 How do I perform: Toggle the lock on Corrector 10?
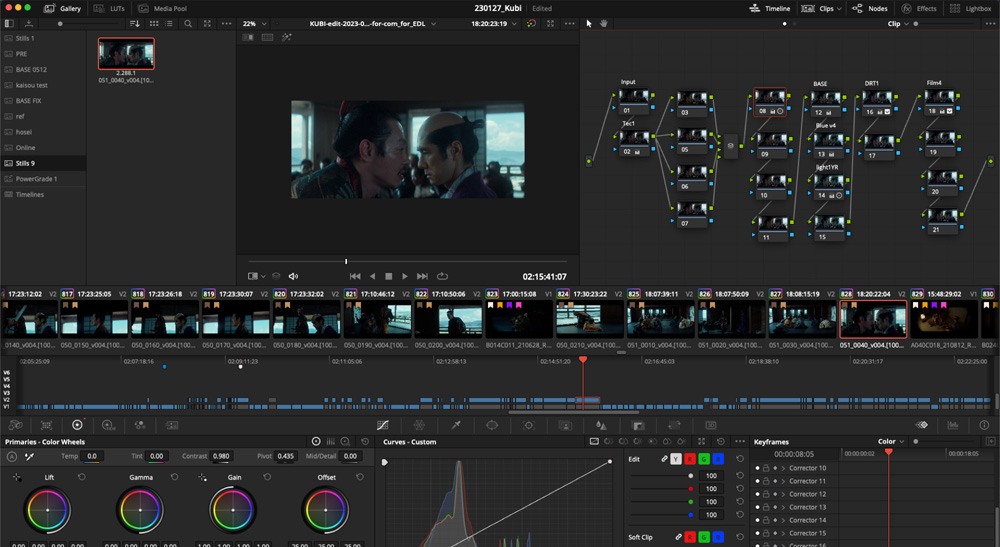pos(766,468)
